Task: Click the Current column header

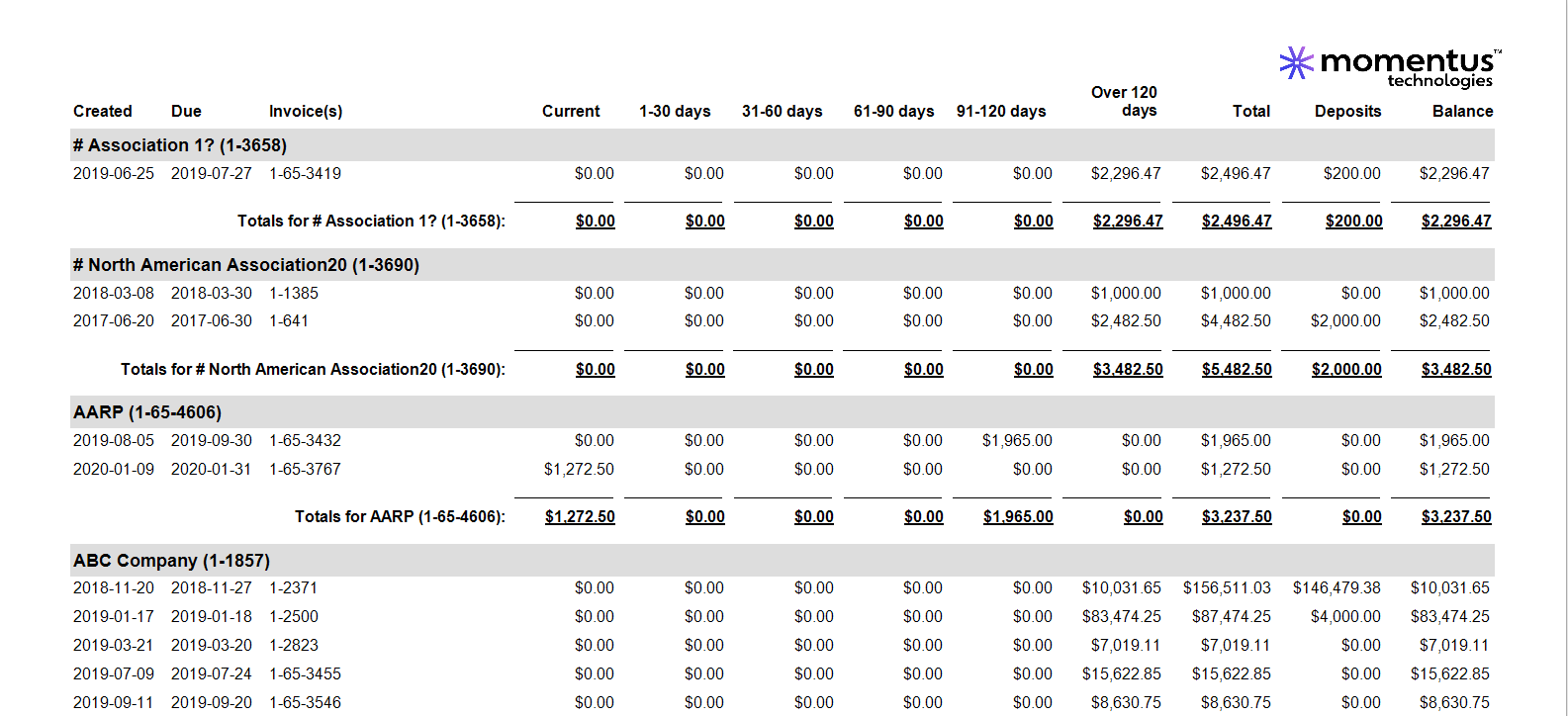Action: (x=571, y=111)
